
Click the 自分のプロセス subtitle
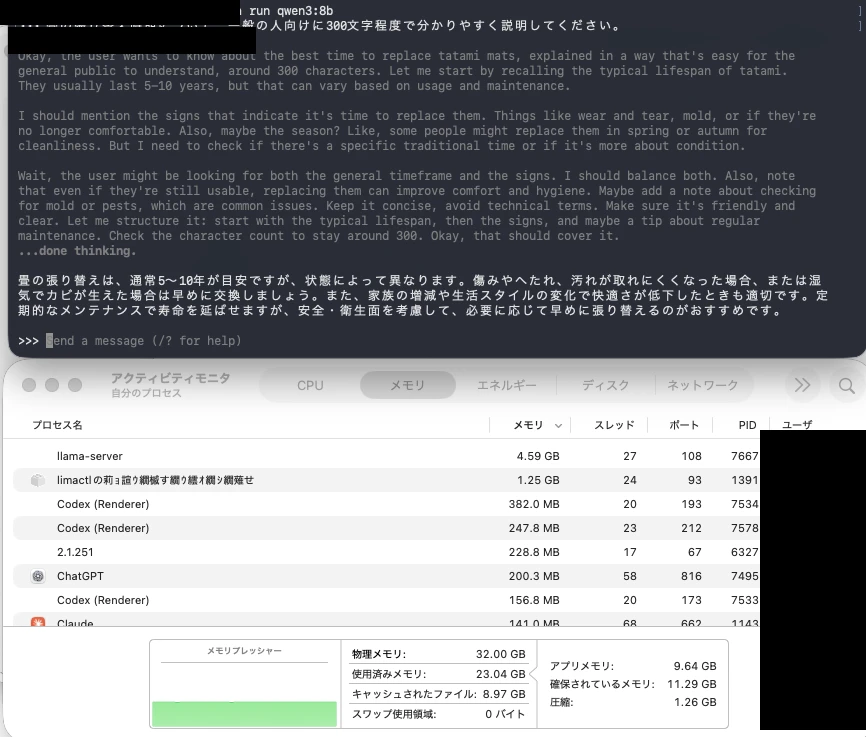[146, 393]
